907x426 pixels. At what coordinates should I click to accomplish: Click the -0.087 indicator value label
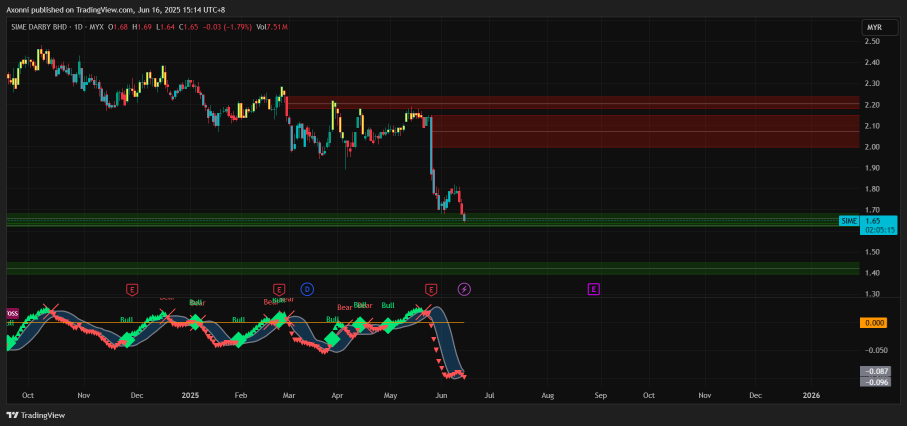click(875, 371)
